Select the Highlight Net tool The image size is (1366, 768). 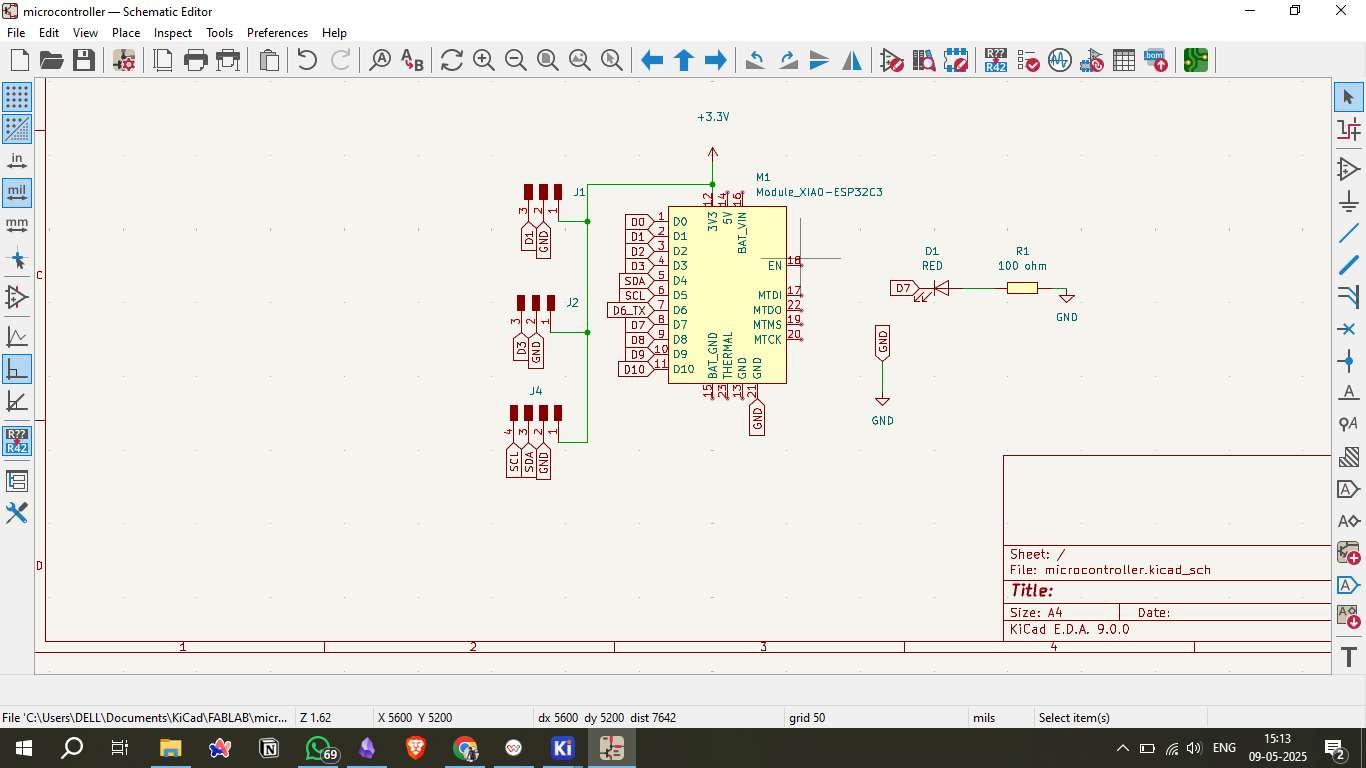1348,129
